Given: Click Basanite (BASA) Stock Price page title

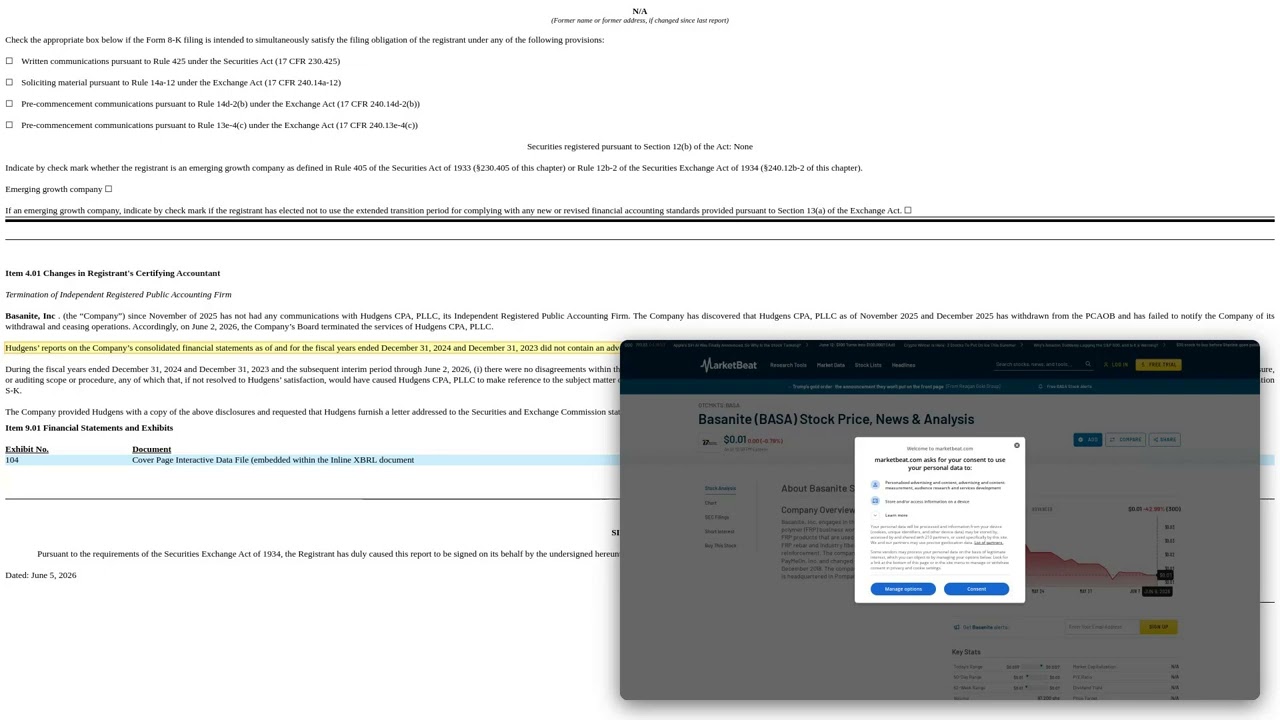Looking at the screenshot, I should click(x=836, y=419).
